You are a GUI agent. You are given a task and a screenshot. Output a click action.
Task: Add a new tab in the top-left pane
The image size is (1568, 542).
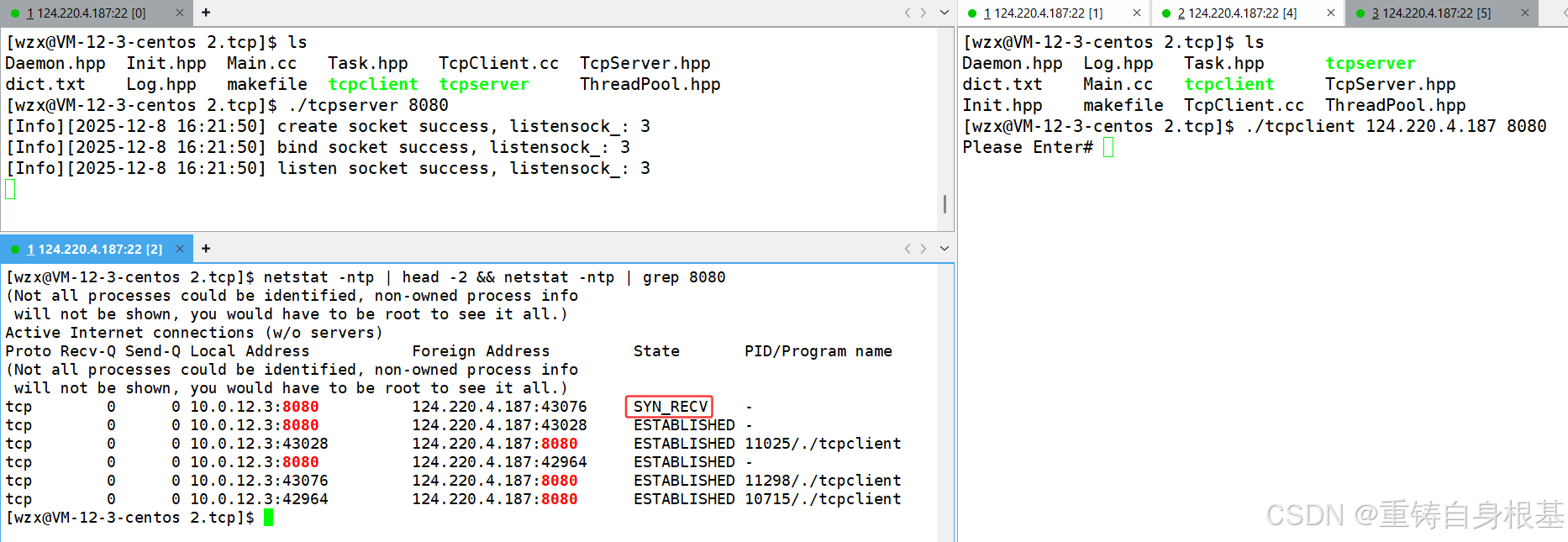point(206,13)
